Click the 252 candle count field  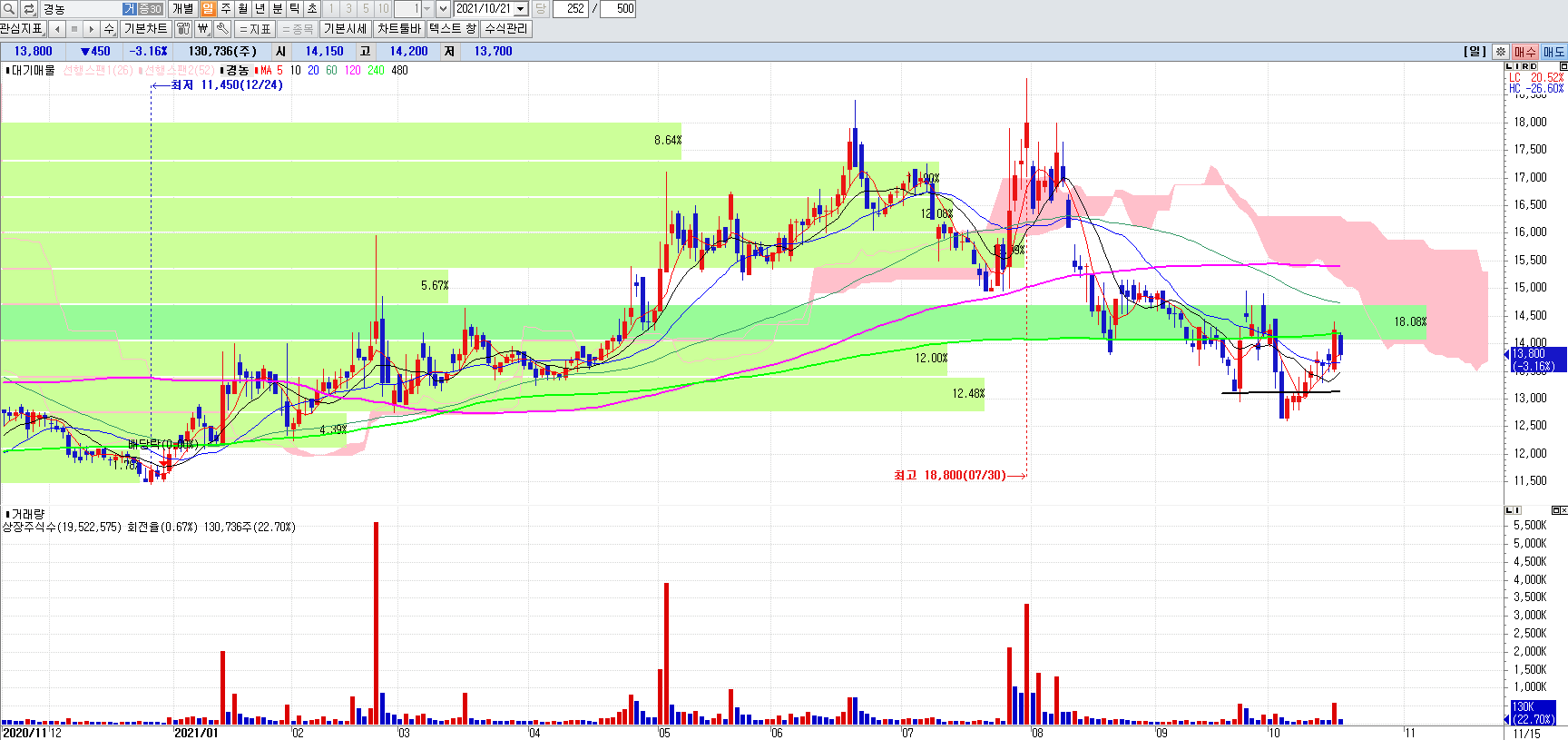pos(570,9)
